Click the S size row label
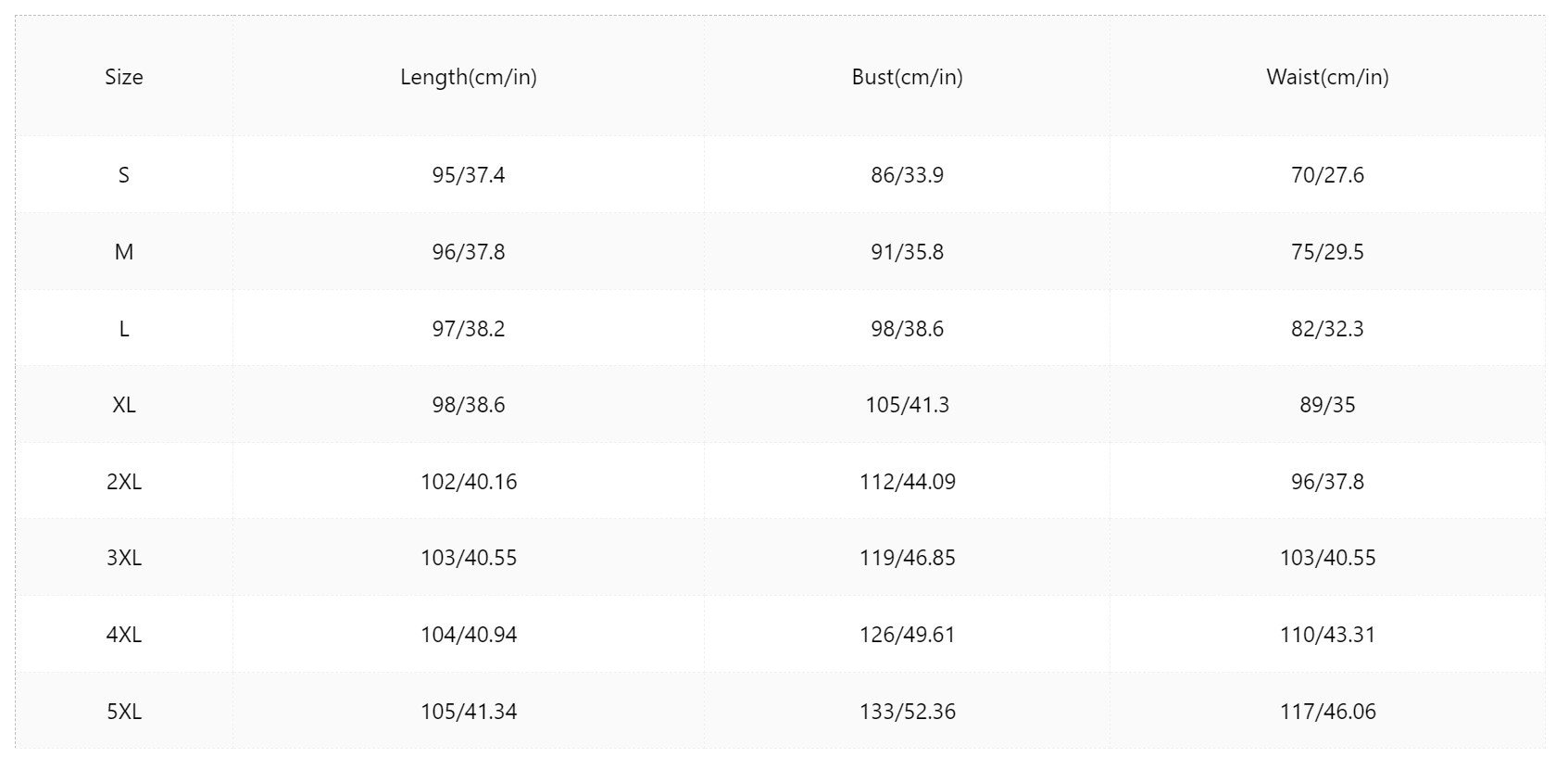Image resolution: width=1568 pixels, height=770 pixels. [x=124, y=175]
